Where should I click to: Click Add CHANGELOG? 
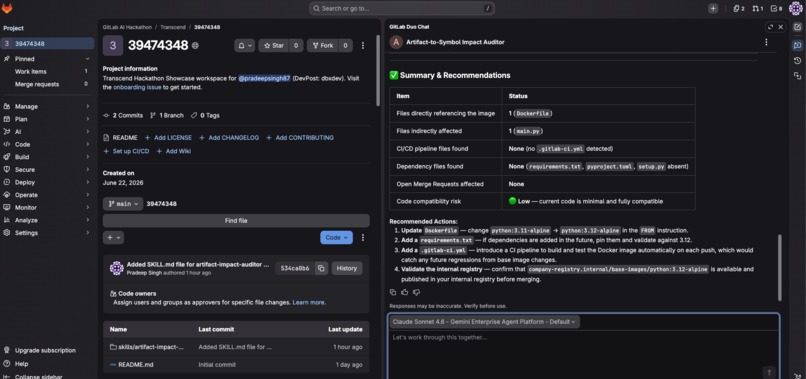pyautogui.click(x=229, y=138)
